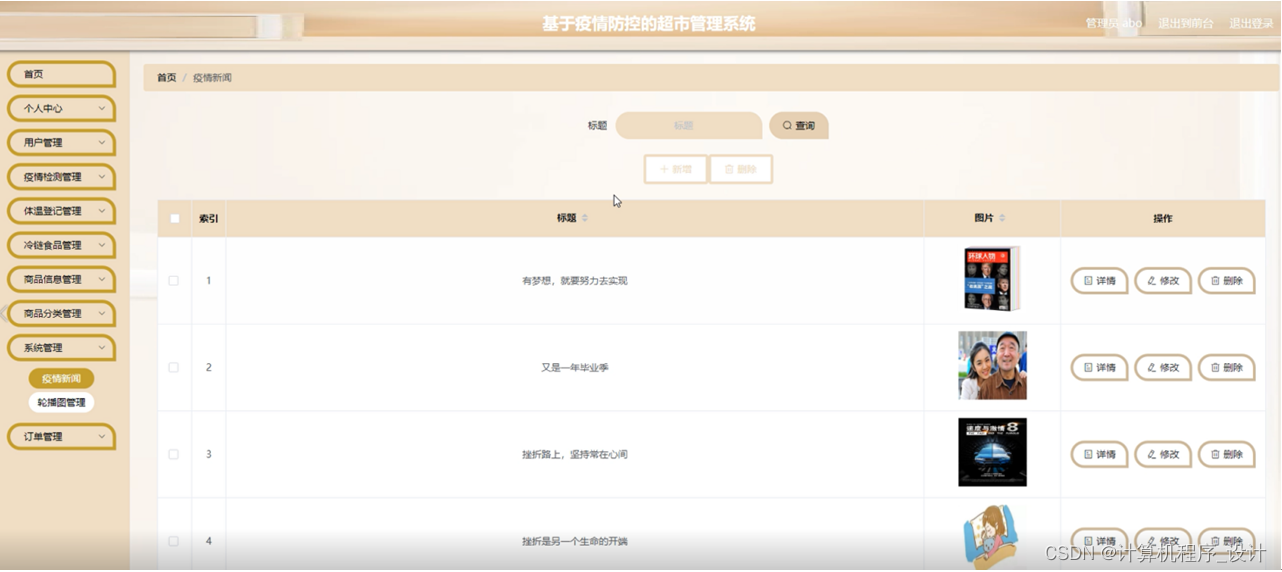Click 首页 in the breadcrumb
Viewport: 1282px width, 572px height.
coord(166,78)
